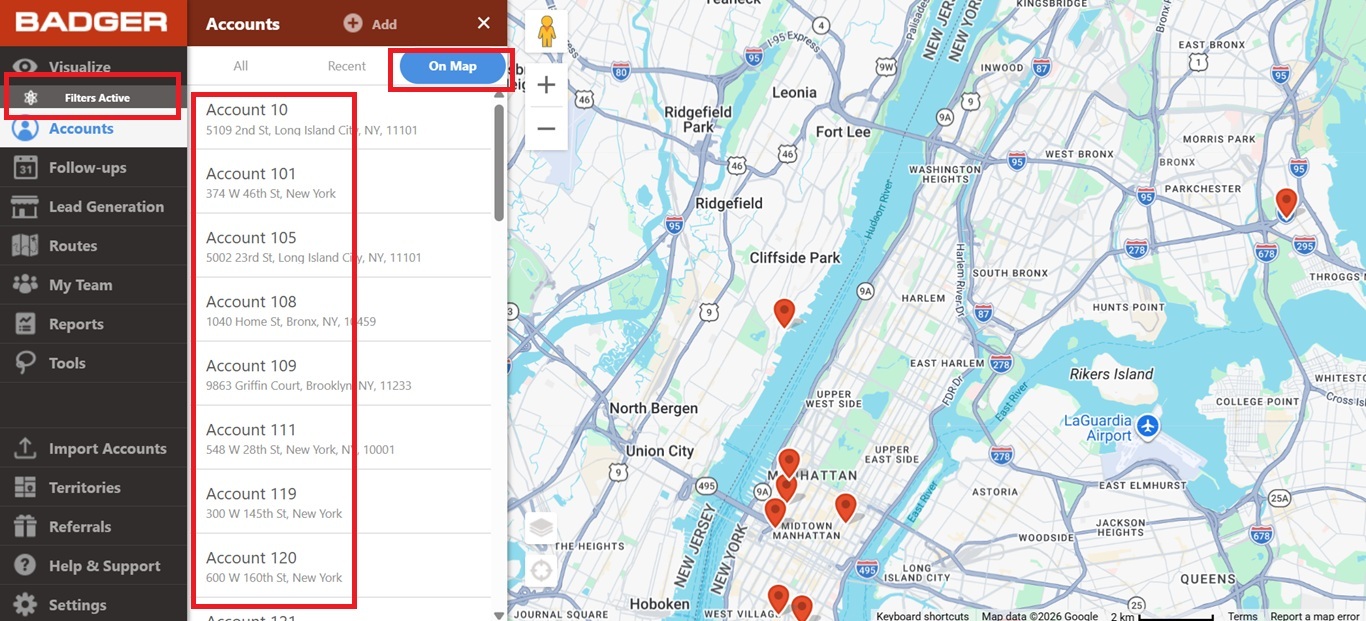The height and width of the screenshot is (621, 1366).
Task: Close the Accounts panel with X
Action: pyautogui.click(x=484, y=23)
